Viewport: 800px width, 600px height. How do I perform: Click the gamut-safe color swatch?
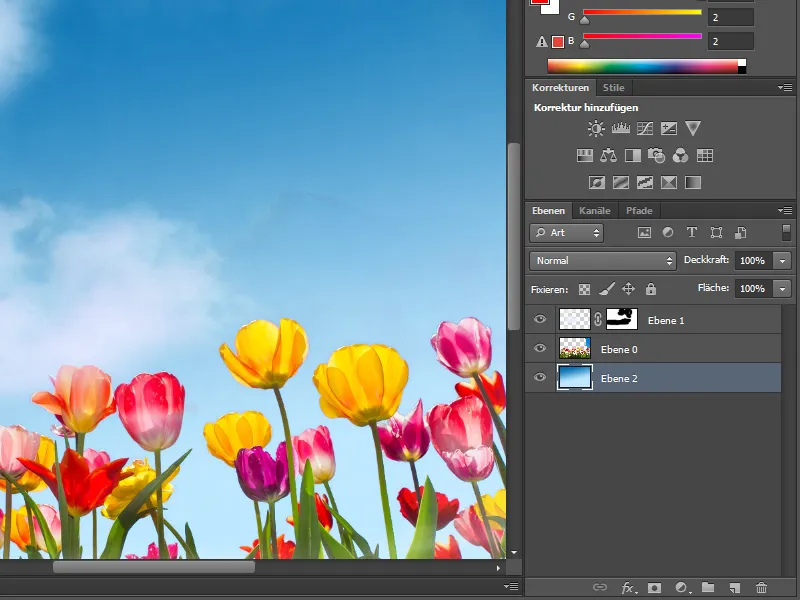pos(558,42)
